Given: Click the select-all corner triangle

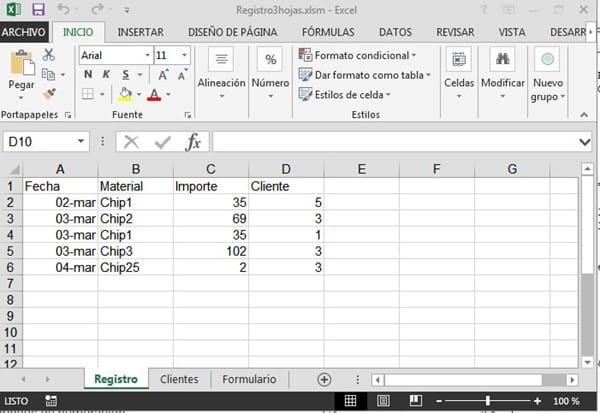Looking at the screenshot, I should (14, 169).
